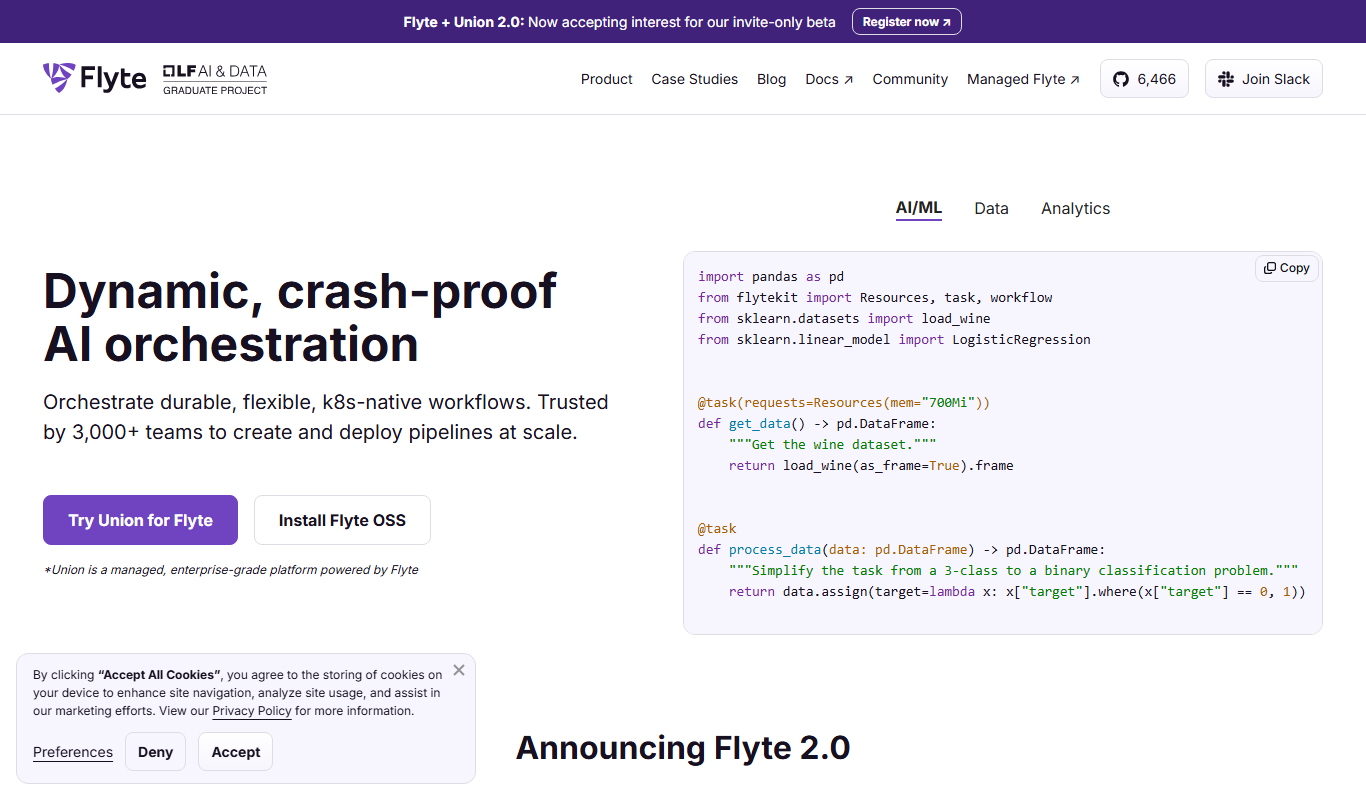Viewport: 1366px width, 800px height.
Task: Go to Case Studies page
Action: [695, 79]
